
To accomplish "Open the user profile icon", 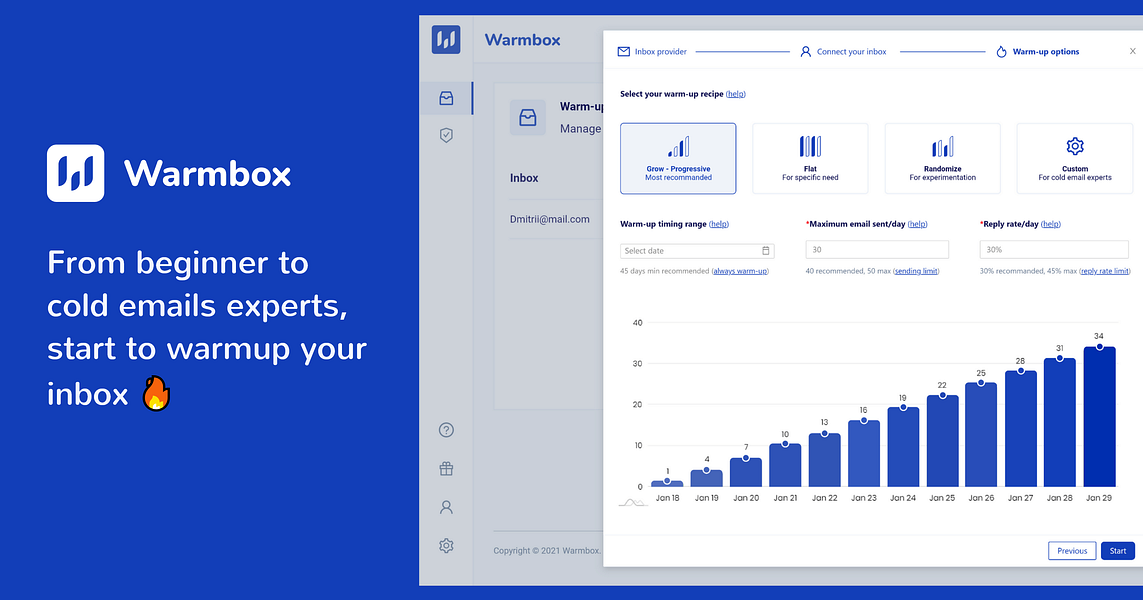I will point(446,507).
